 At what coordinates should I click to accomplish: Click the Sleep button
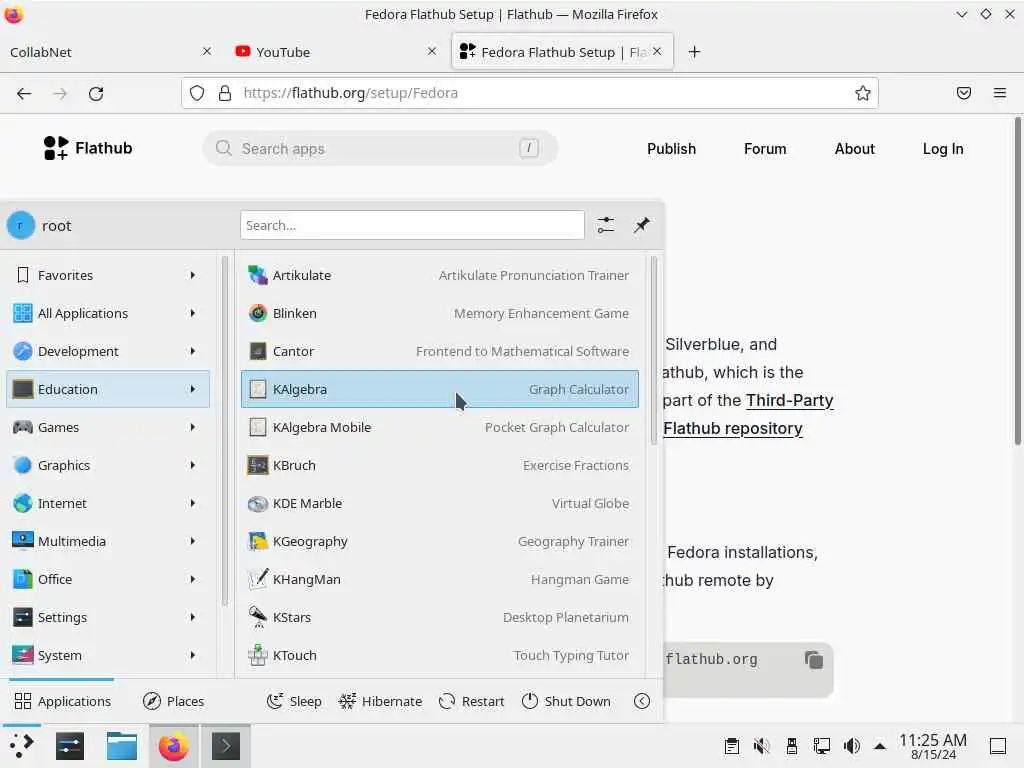pyautogui.click(x=294, y=701)
